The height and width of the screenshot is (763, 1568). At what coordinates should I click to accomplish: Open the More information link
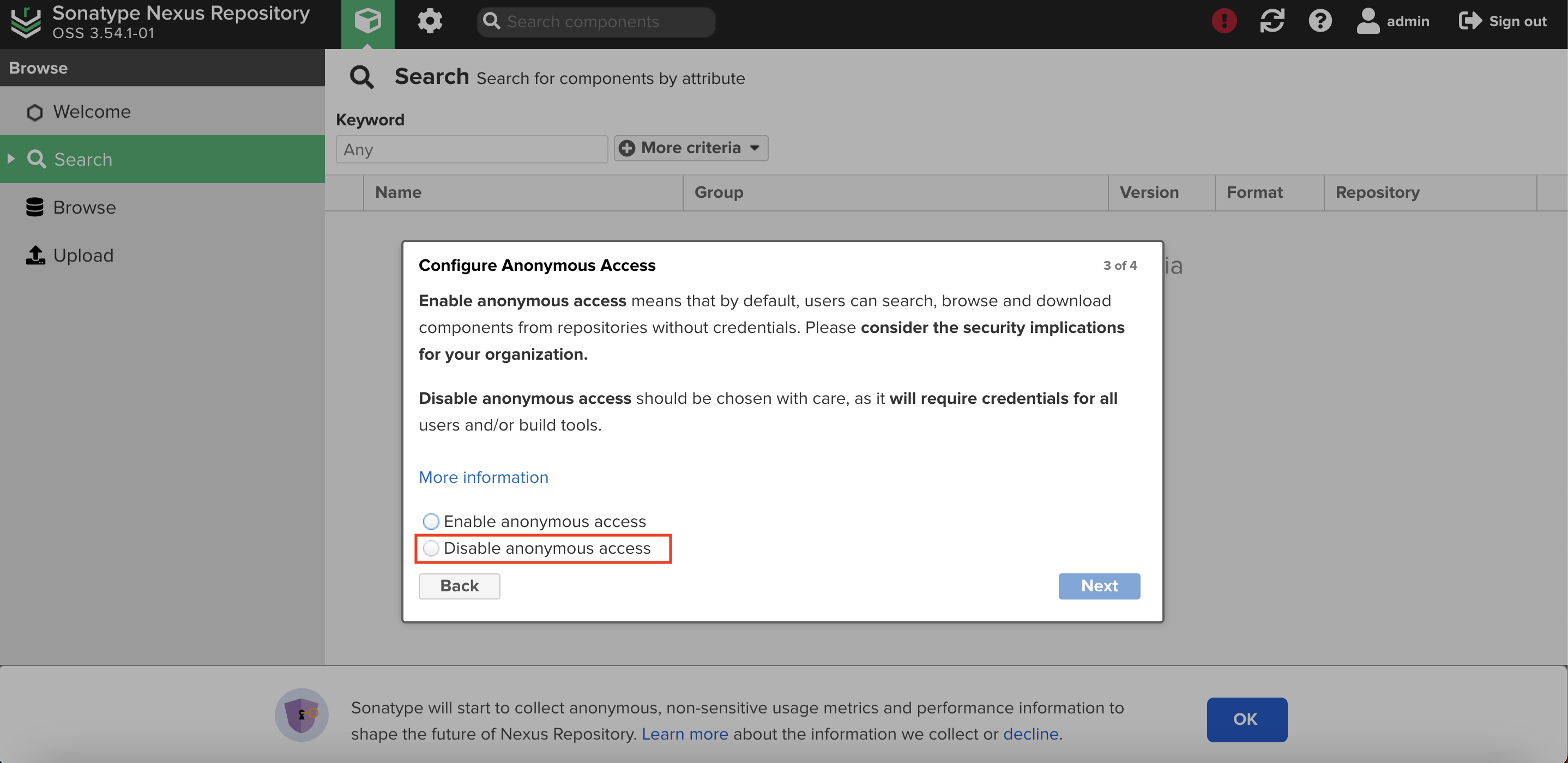(483, 477)
